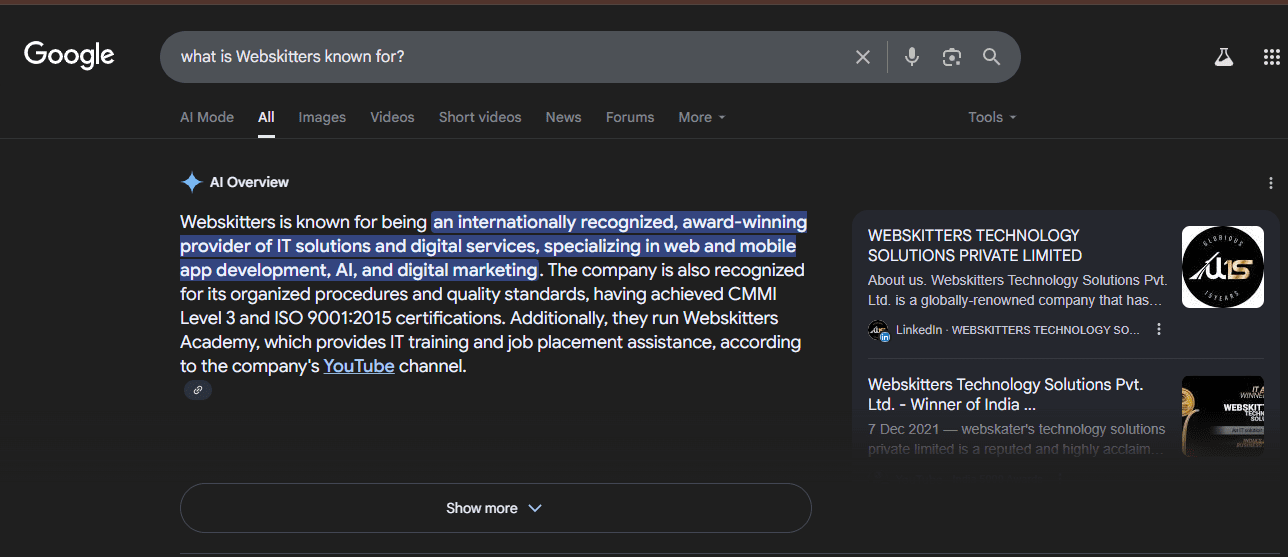Open the Forums tab
1288x557 pixels.
630,117
